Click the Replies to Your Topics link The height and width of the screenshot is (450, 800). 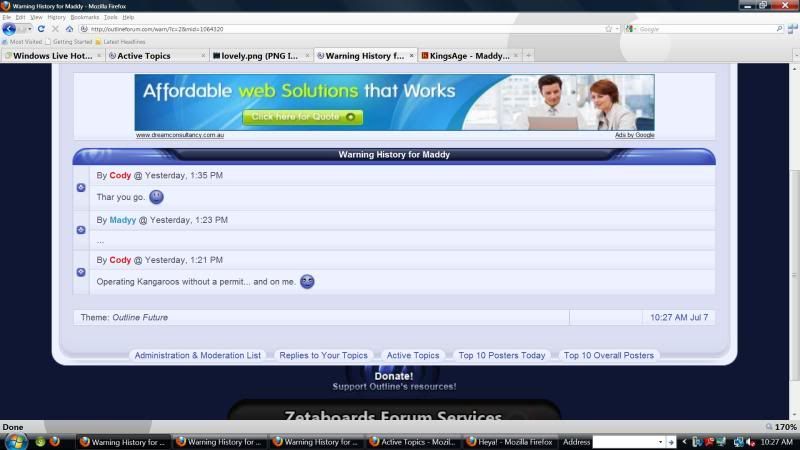click(323, 355)
